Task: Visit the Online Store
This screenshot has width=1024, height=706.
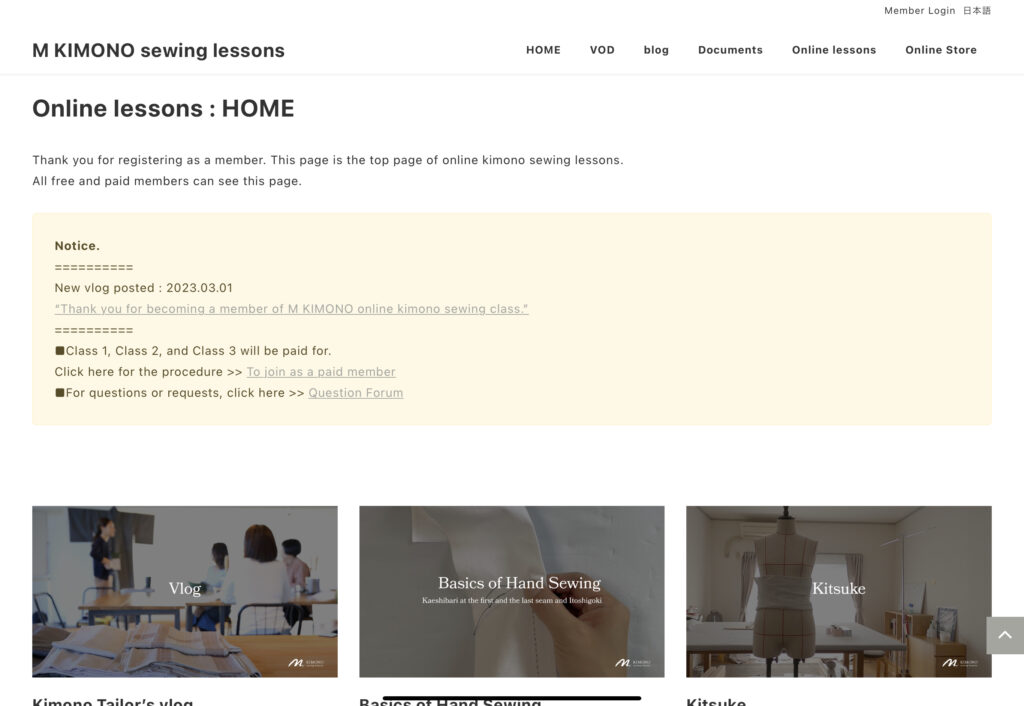Action: (941, 50)
